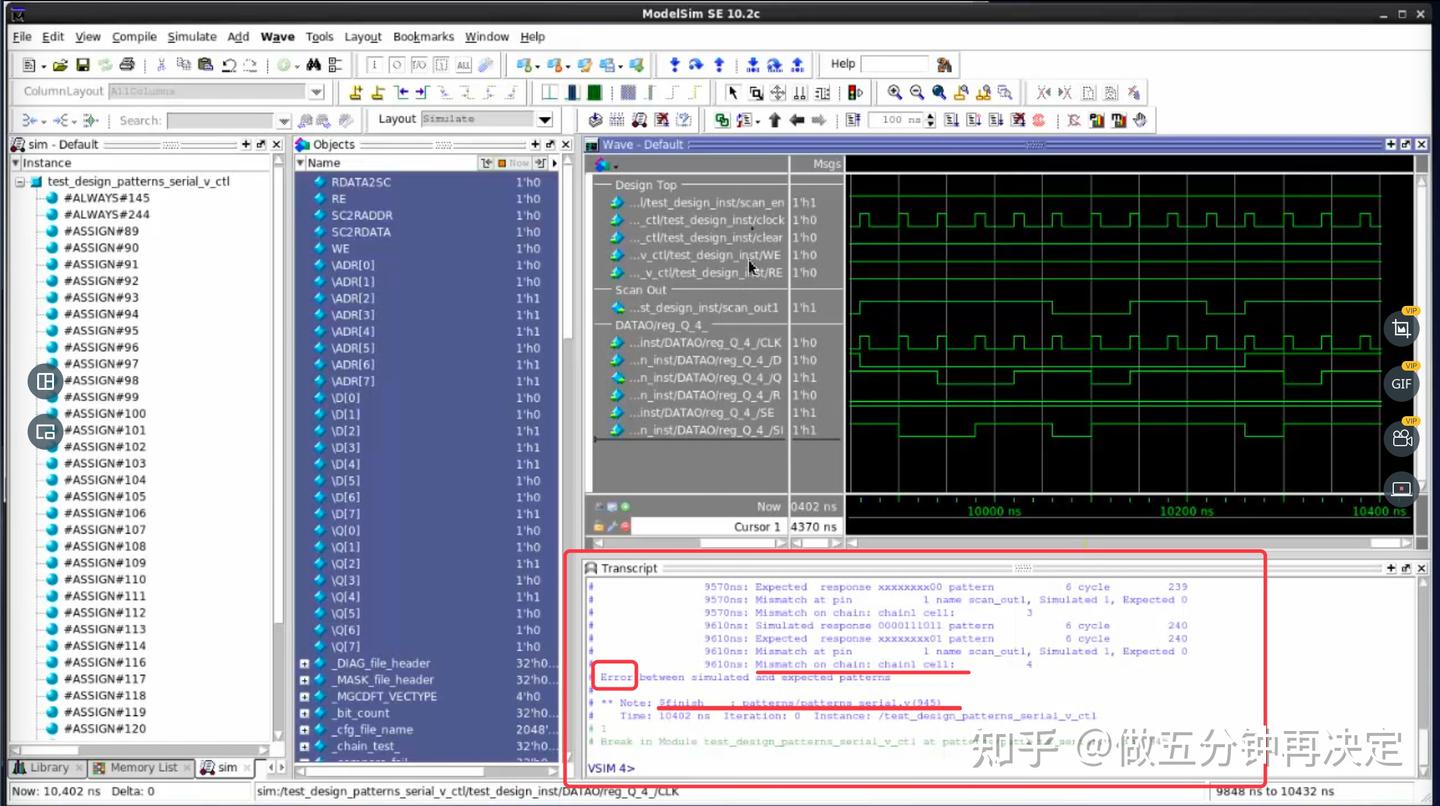Click the Help search go button

(946, 64)
